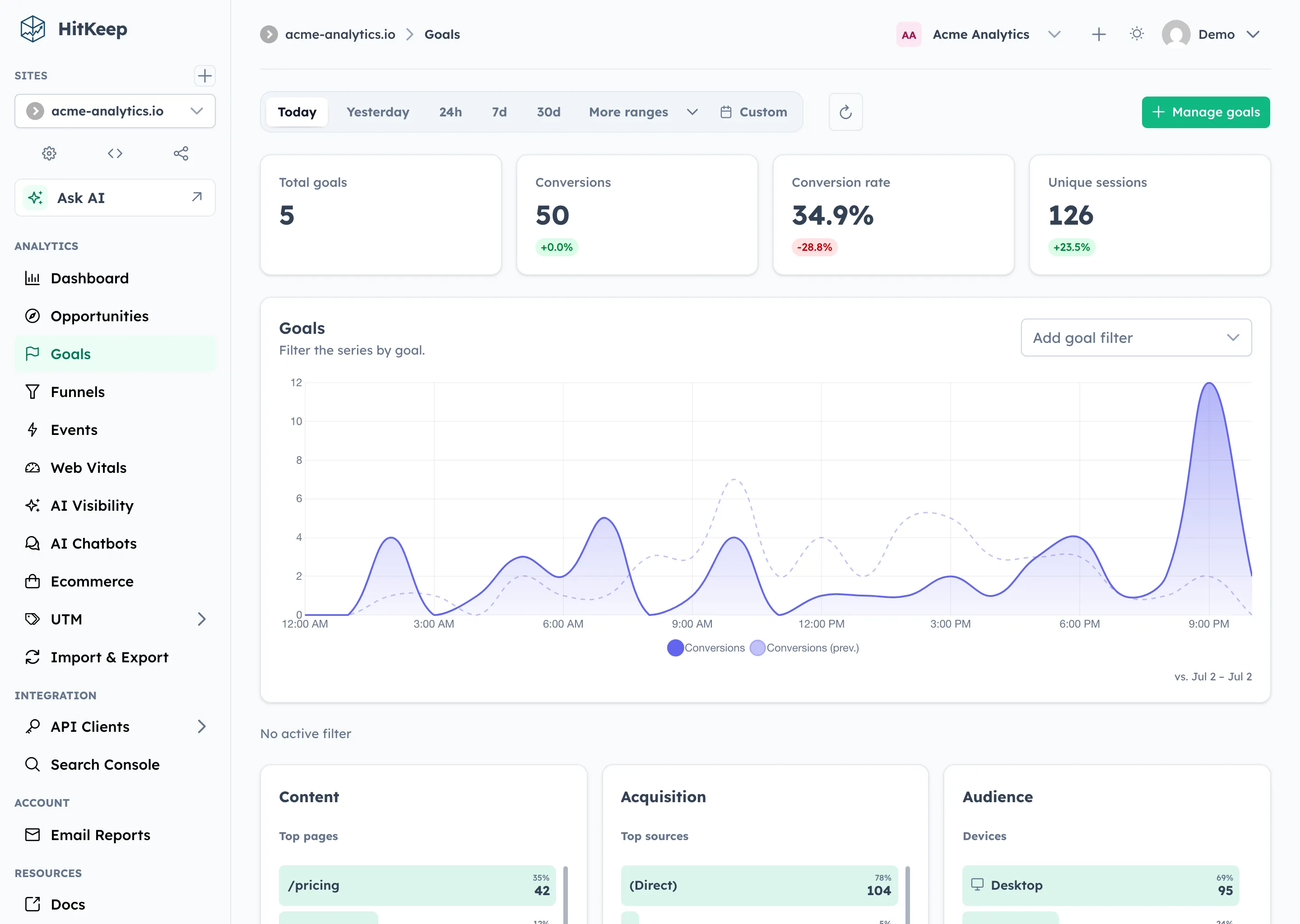Click the Goals flag icon
Screen dimensions: 1300x924
click(32, 354)
